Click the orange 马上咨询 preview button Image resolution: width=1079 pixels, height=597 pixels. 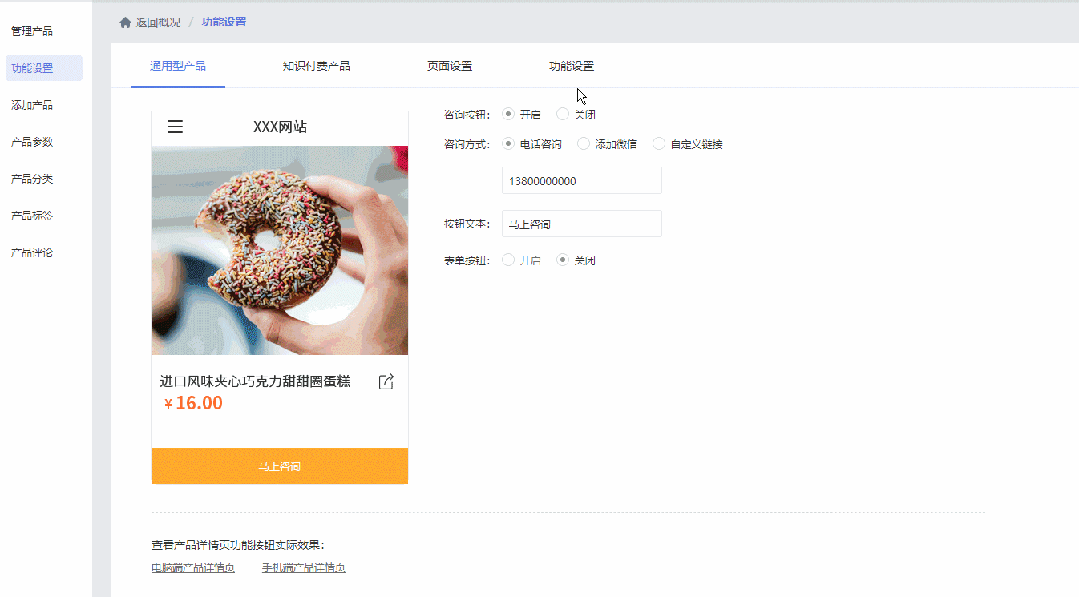[280, 466]
